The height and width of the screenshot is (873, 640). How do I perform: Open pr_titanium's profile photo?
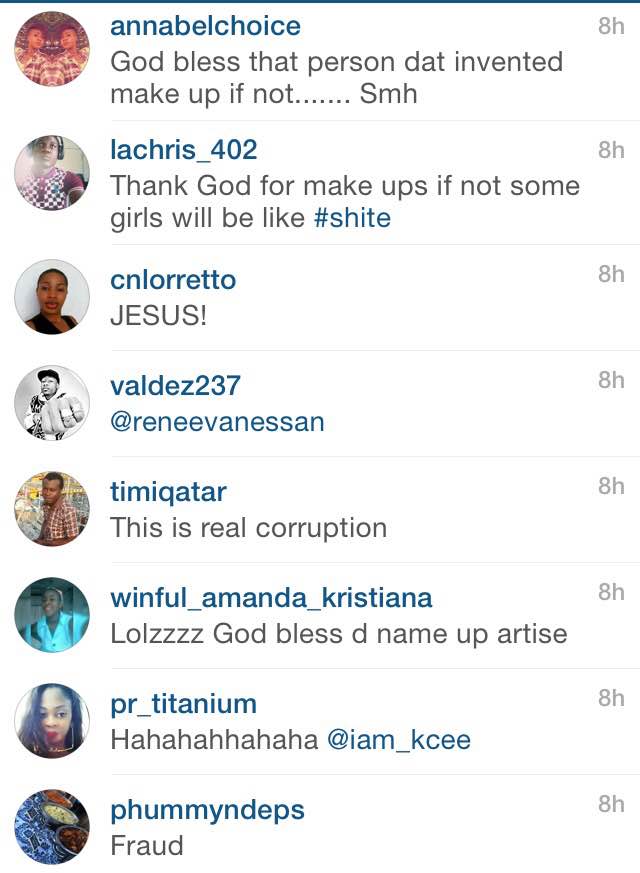52,720
